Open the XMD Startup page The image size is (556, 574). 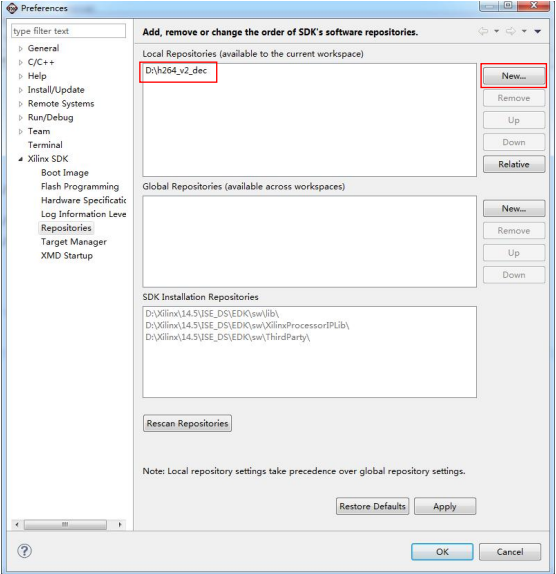67,256
